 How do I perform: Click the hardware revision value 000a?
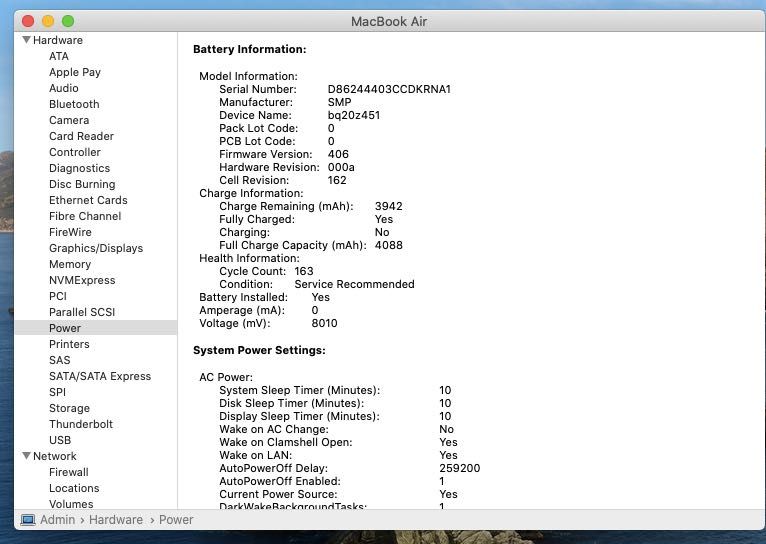(x=341, y=167)
